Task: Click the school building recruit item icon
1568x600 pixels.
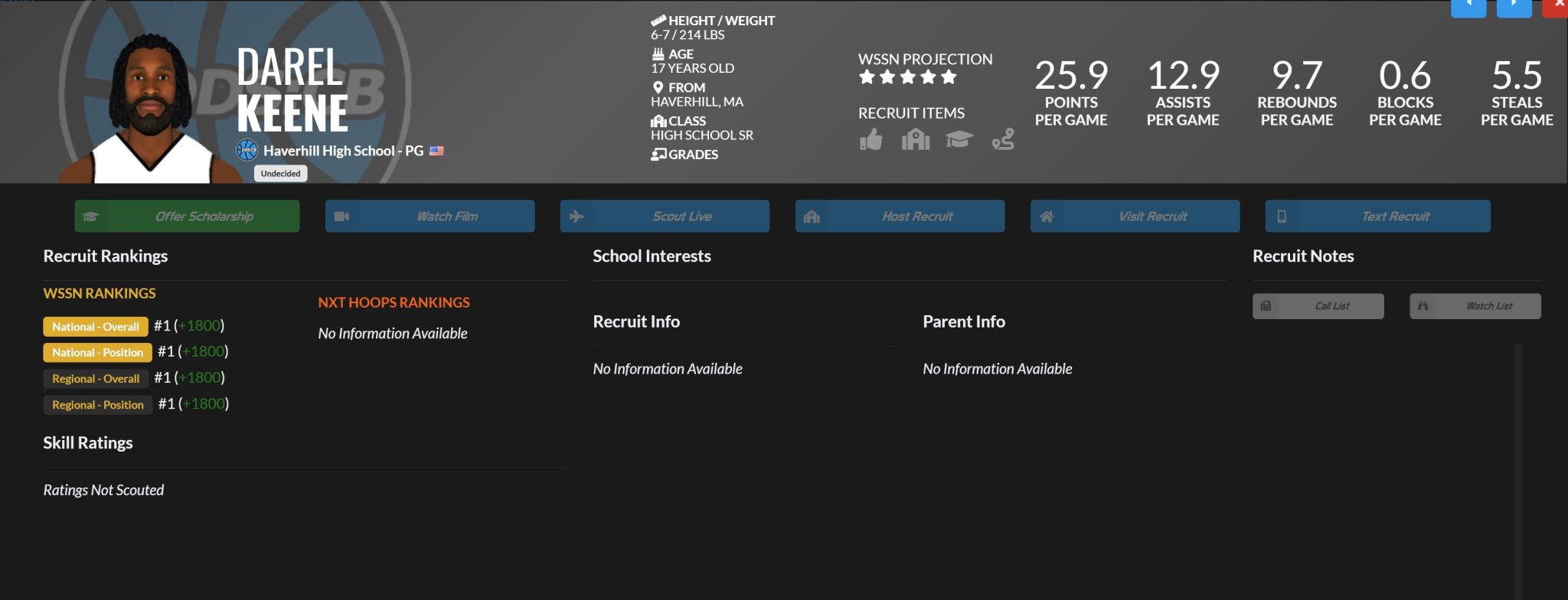Action: pyautogui.click(x=915, y=140)
